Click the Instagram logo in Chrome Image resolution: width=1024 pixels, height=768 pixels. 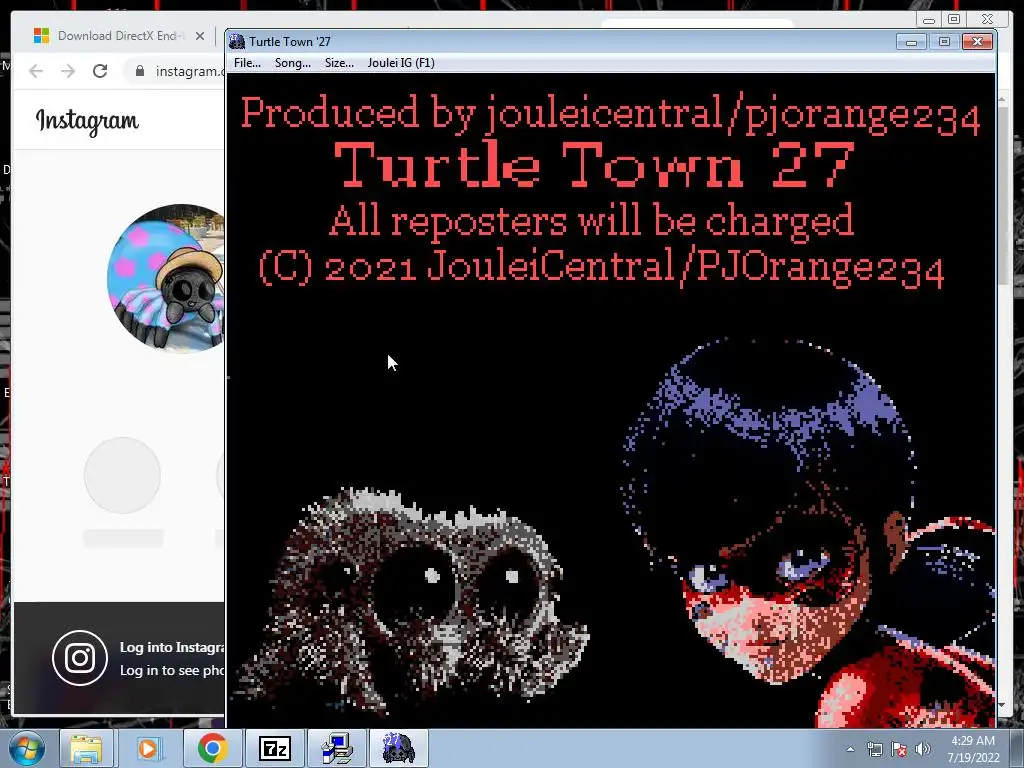click(x=87, y=121)
